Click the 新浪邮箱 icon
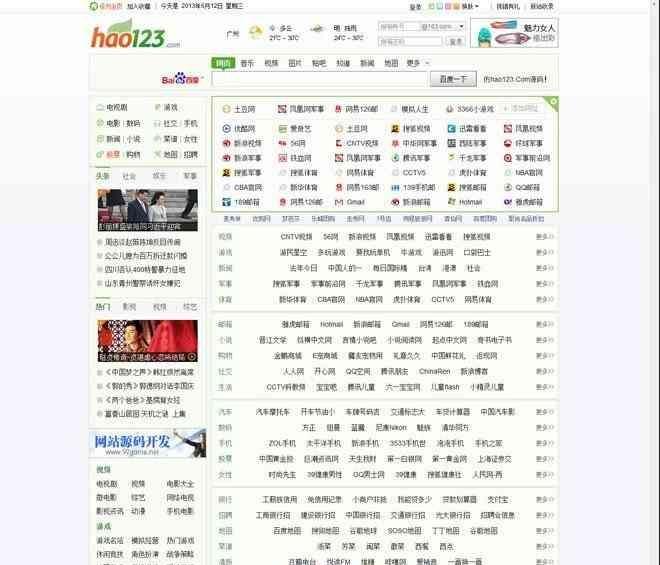This screenshot has width=660, height=565. (395, 202)
